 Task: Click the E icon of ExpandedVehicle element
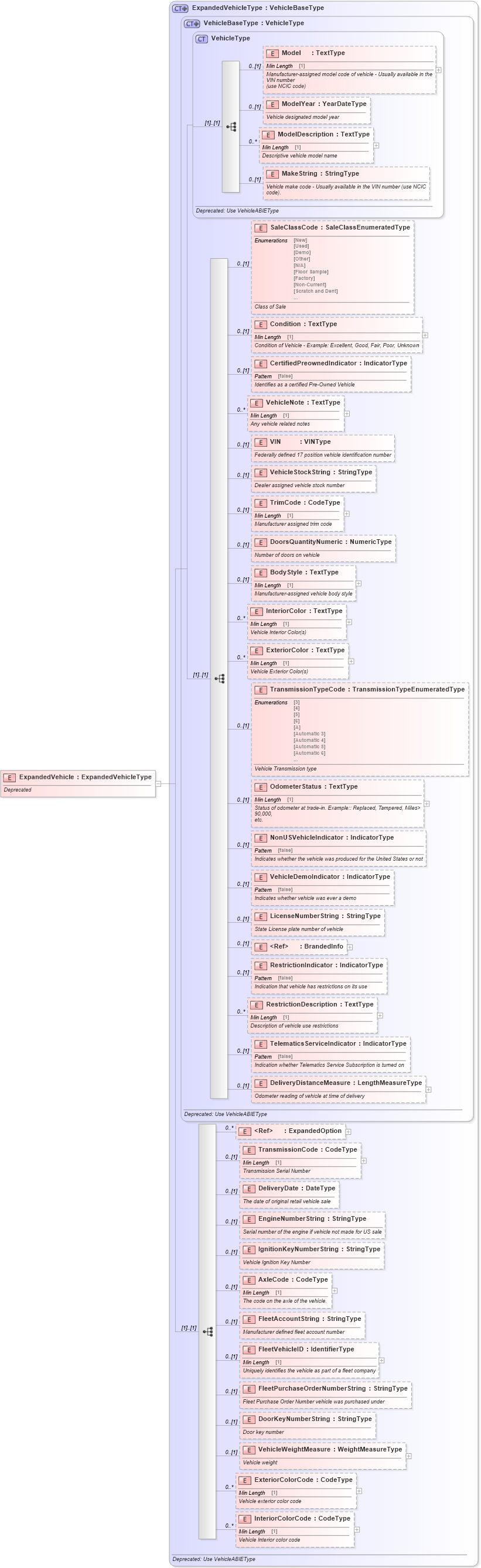(x=10, y=778)
